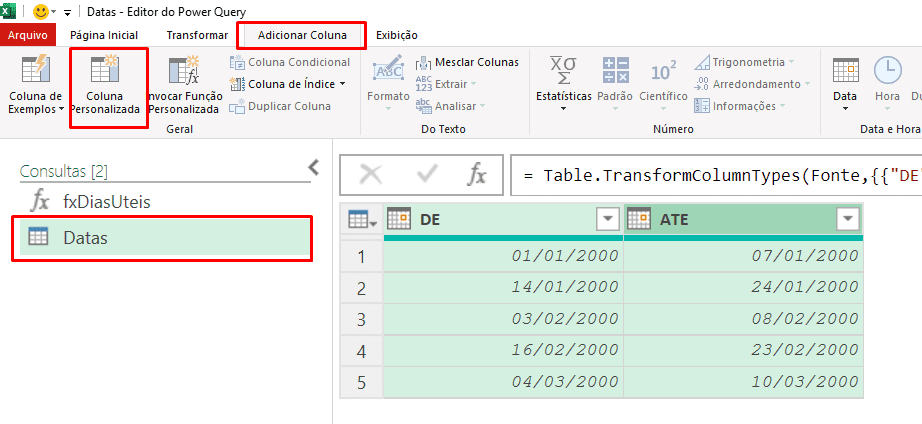922x424 pixels.
Task: Click cell 16/02/2000
Action: pos(504,352)
